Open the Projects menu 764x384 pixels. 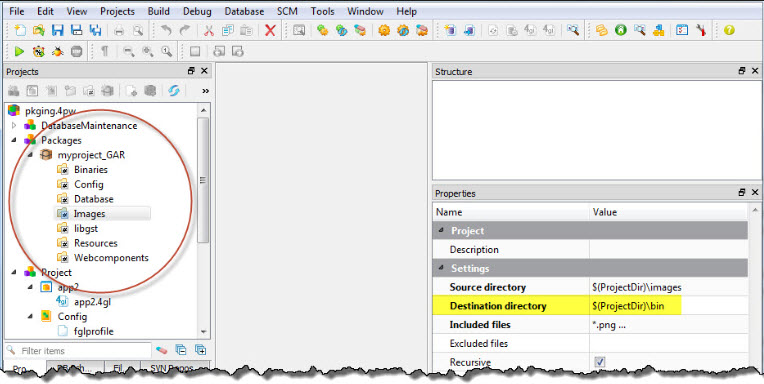(117, 11)
